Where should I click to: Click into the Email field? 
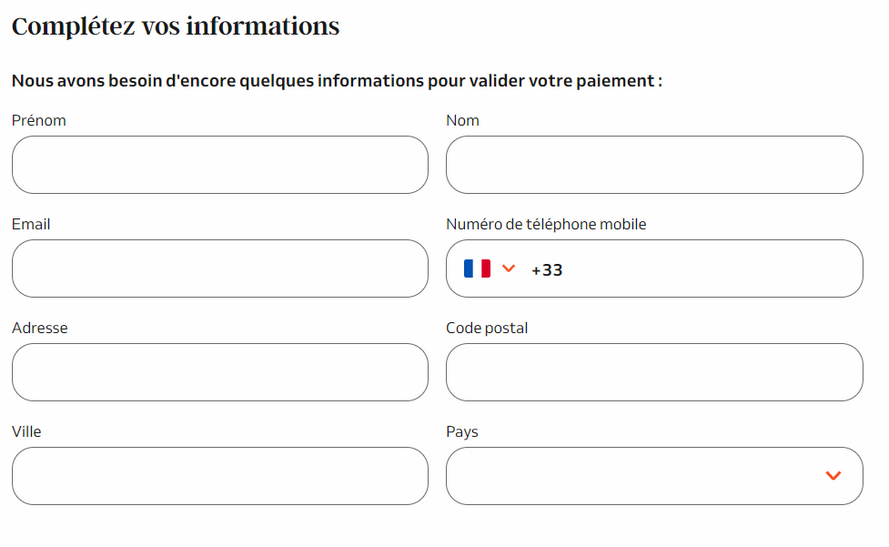[220, 268]
